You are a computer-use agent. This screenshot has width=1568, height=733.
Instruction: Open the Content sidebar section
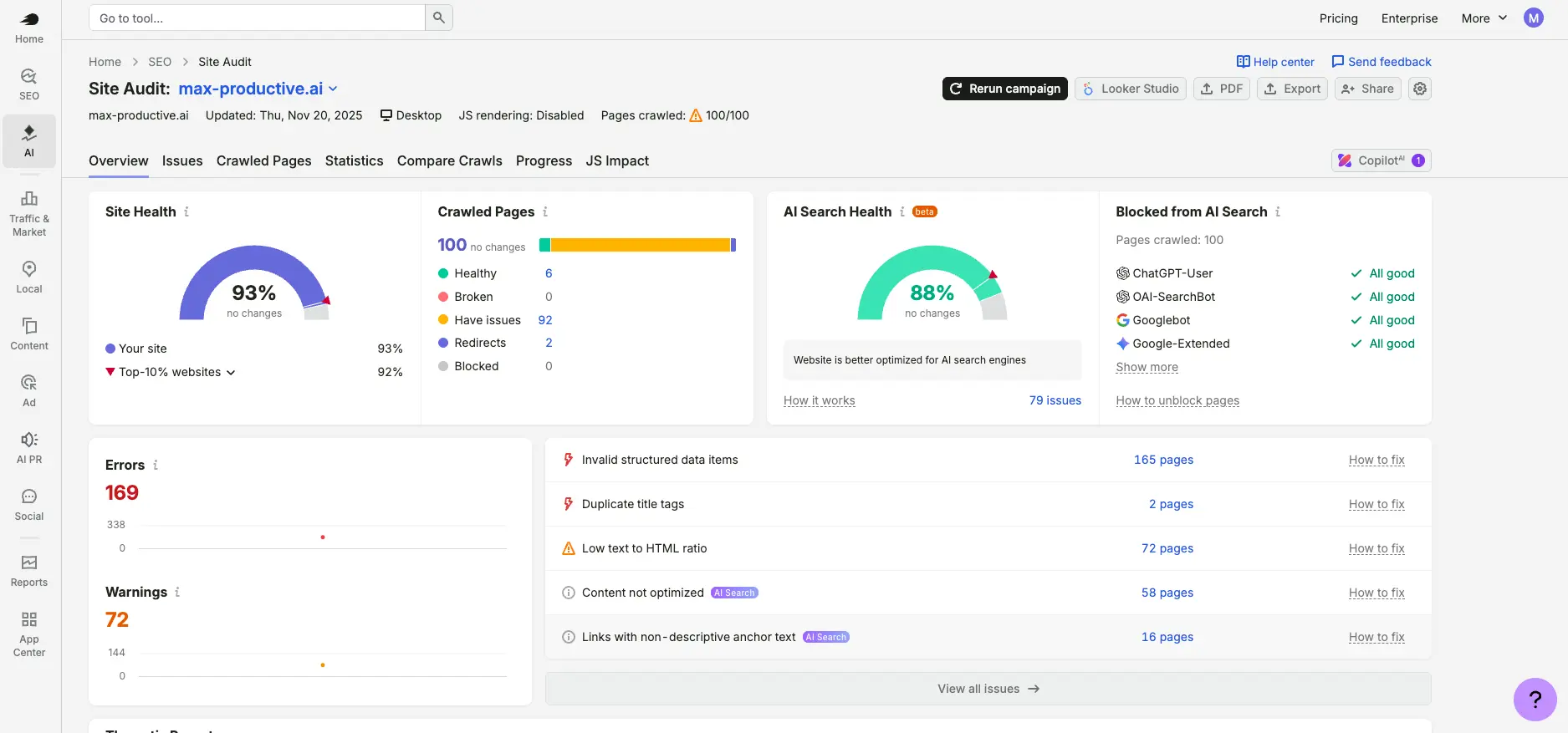coord(29,334)
